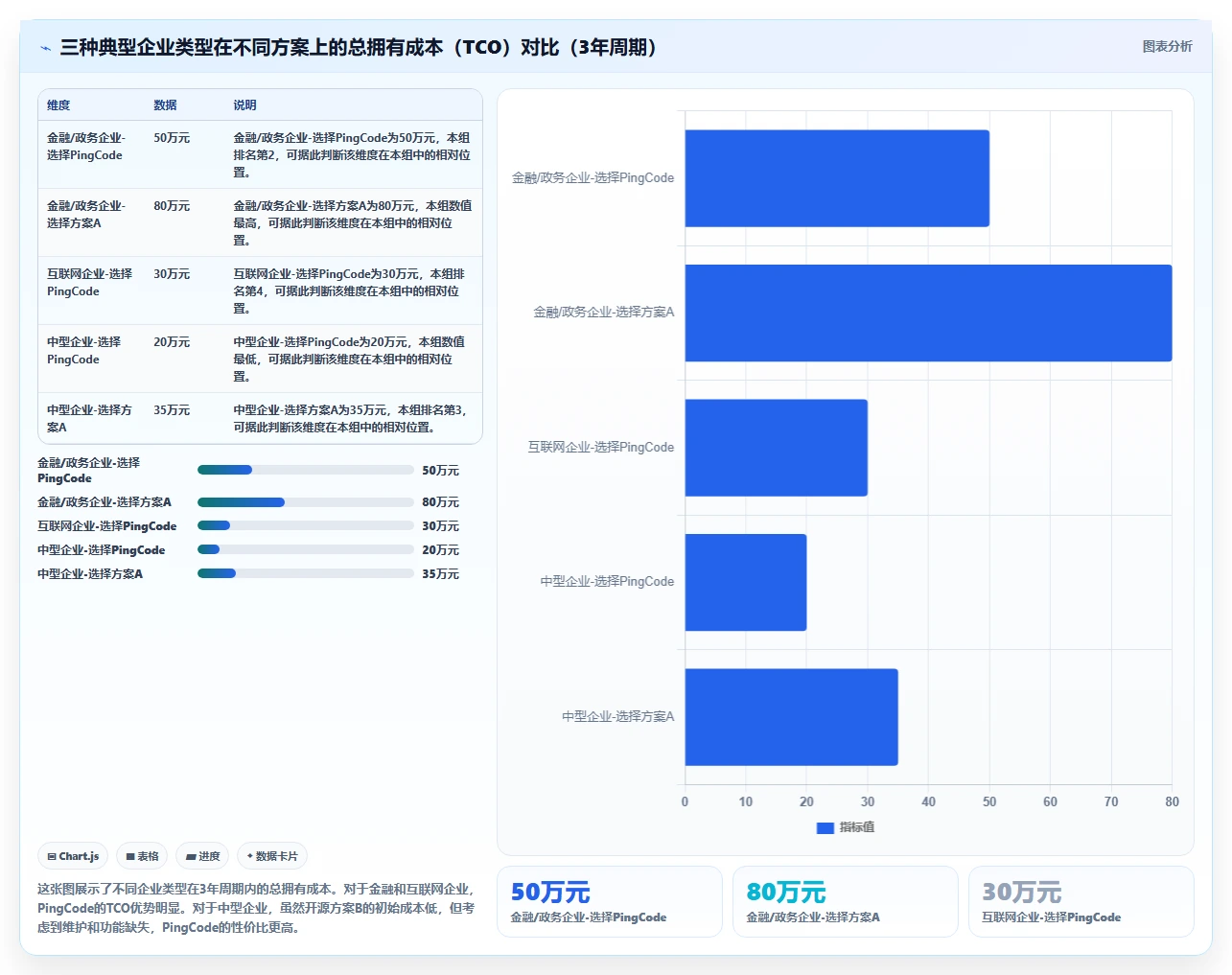Select table cell 中型企业-选择方案A
The image size is (1232, 975).
click(90, 419)
